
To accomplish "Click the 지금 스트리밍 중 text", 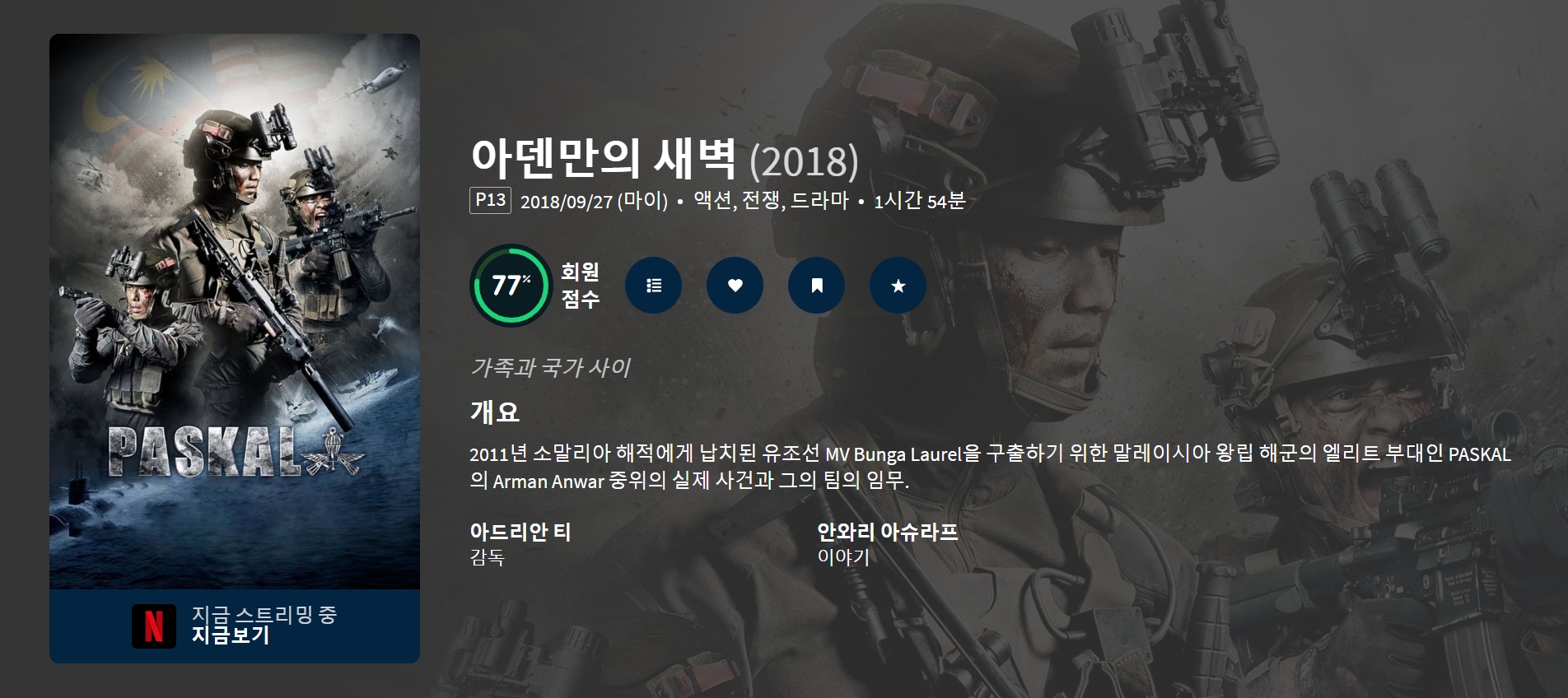I will click(x=264, y=615).
